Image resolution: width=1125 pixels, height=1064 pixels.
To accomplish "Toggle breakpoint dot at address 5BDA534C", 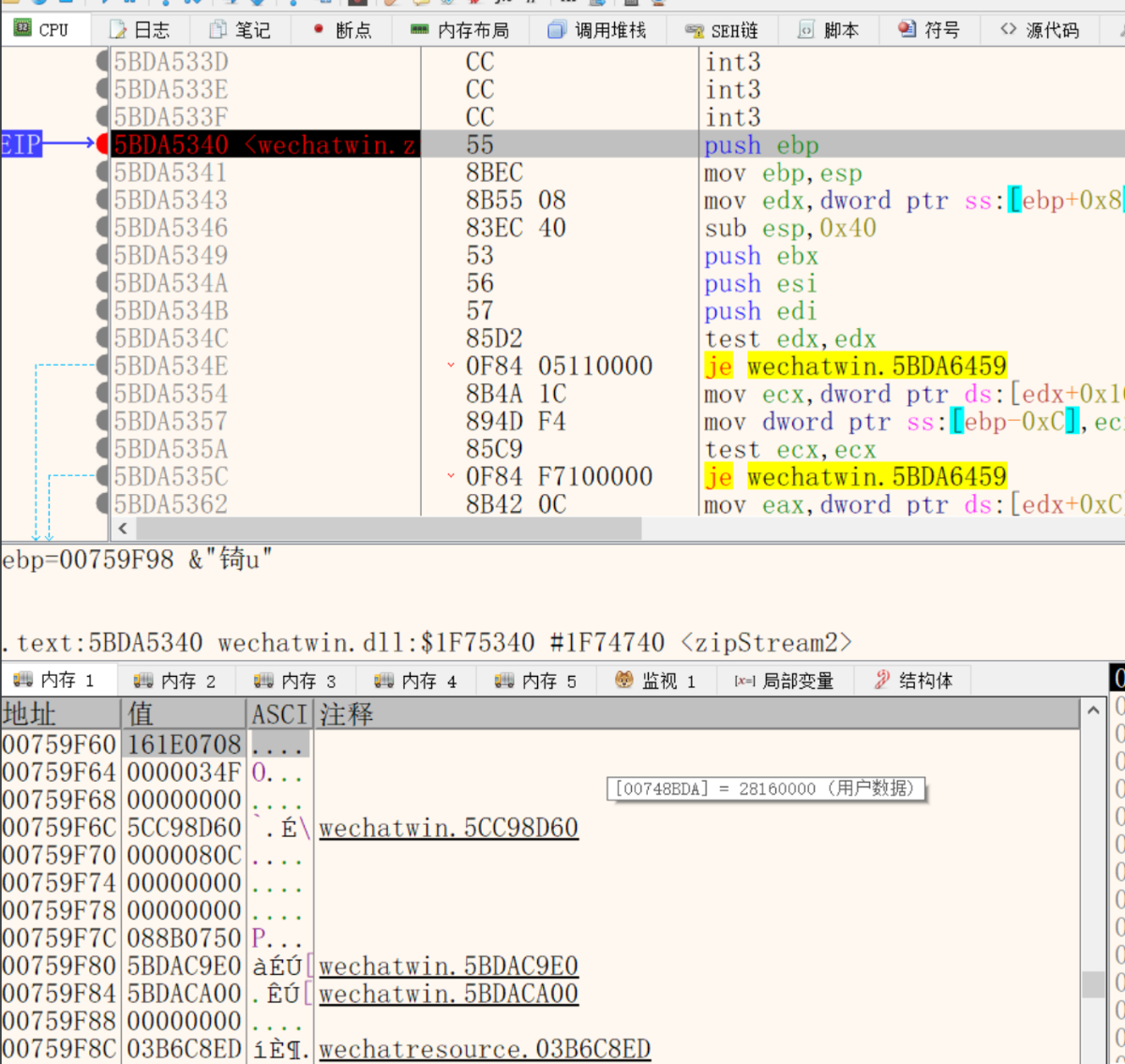I will 102,338.
